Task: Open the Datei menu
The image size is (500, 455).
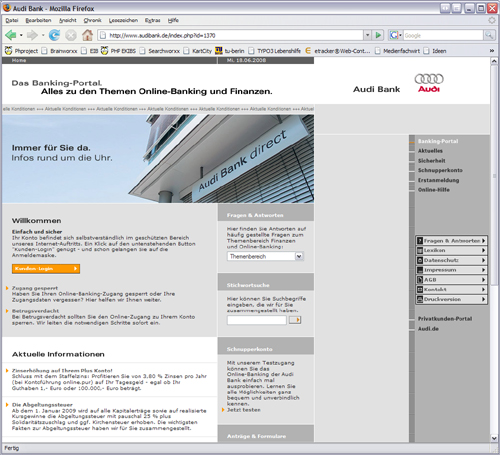Action: (12, 20)
